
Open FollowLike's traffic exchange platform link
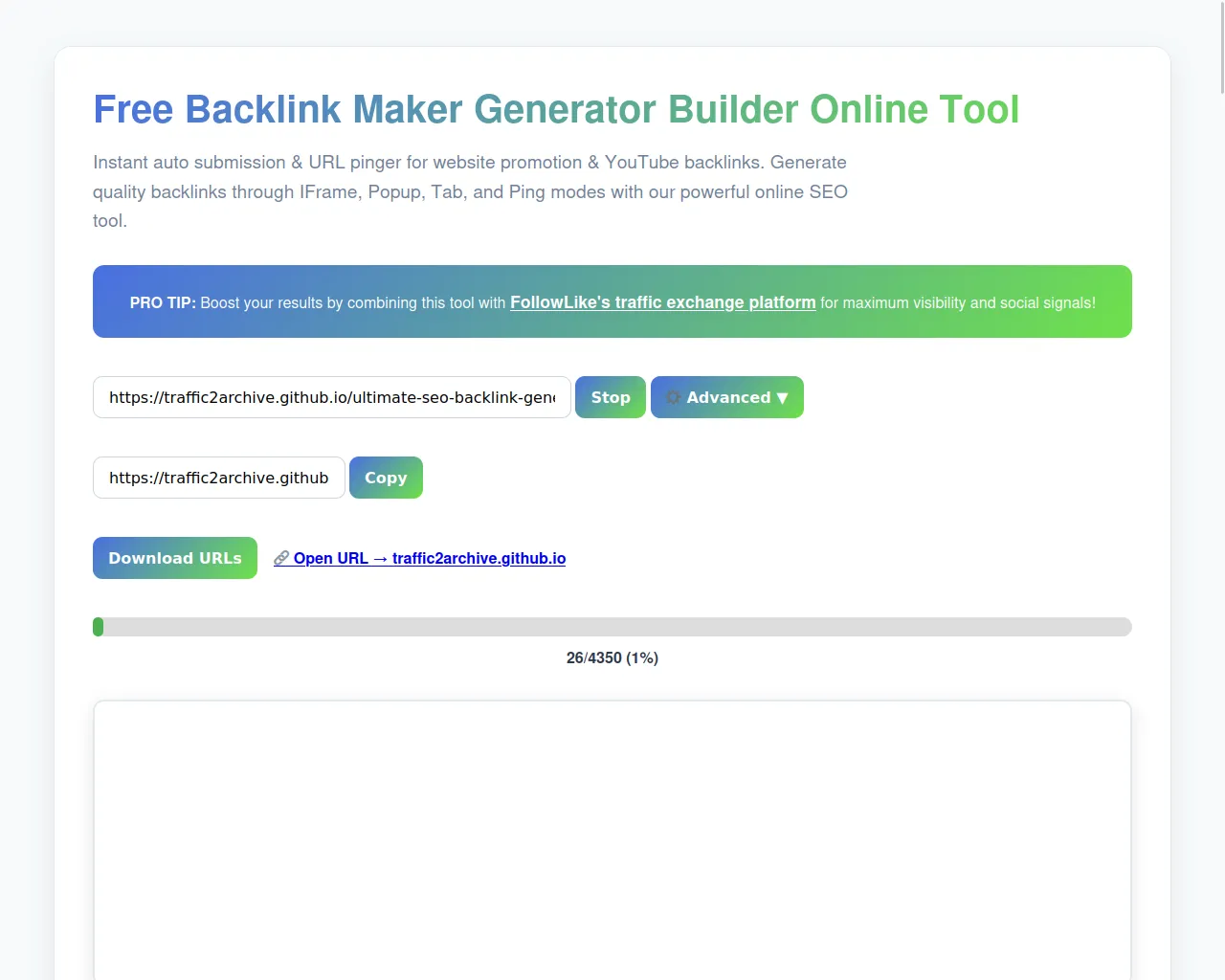click(x=662, y=302)
